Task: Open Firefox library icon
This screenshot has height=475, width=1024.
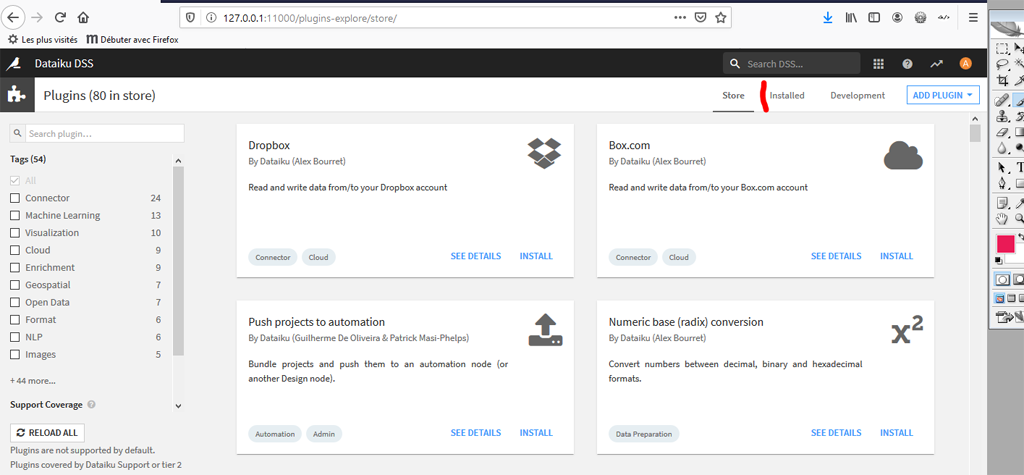Action: point(851,18)
